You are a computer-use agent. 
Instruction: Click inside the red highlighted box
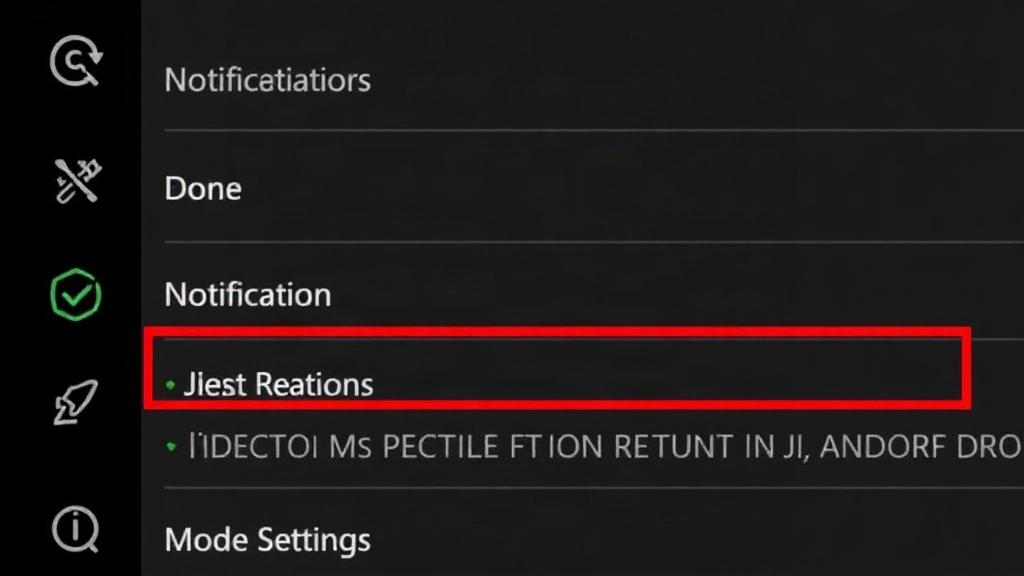click(557, 368)
